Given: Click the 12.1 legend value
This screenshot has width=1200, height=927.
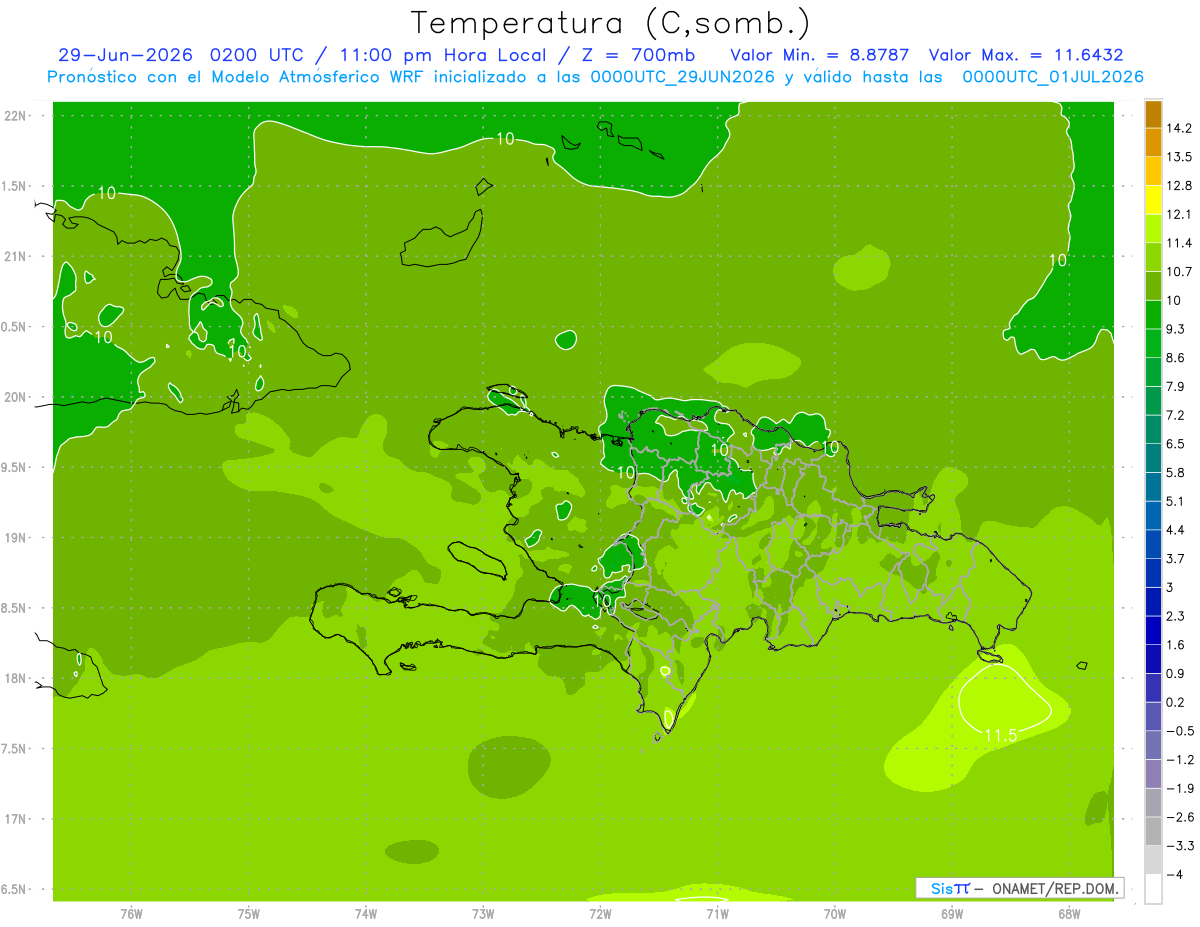Looking at the screenshot, I should [1181, 214].
